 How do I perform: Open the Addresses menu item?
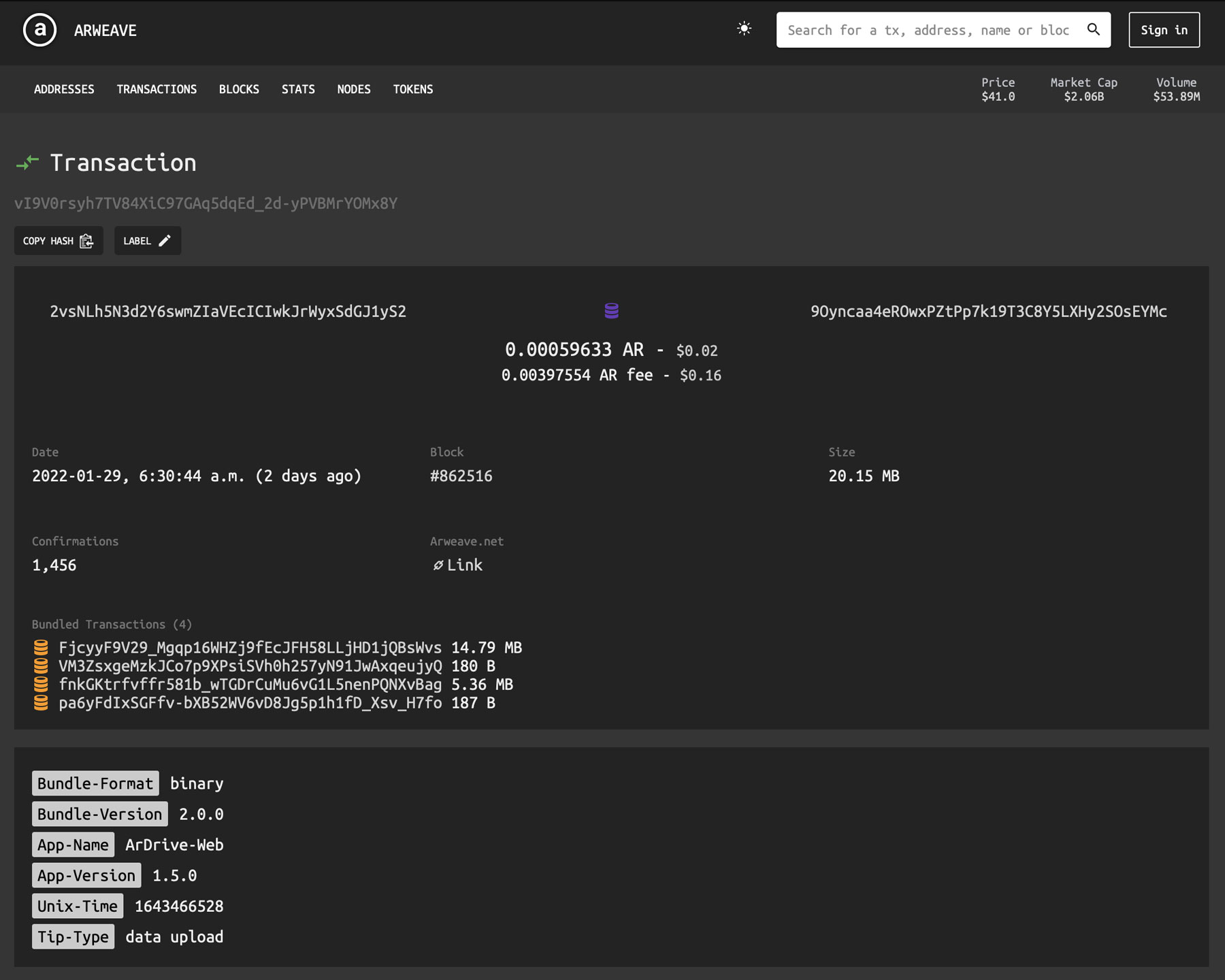click(x=64, y=89)
